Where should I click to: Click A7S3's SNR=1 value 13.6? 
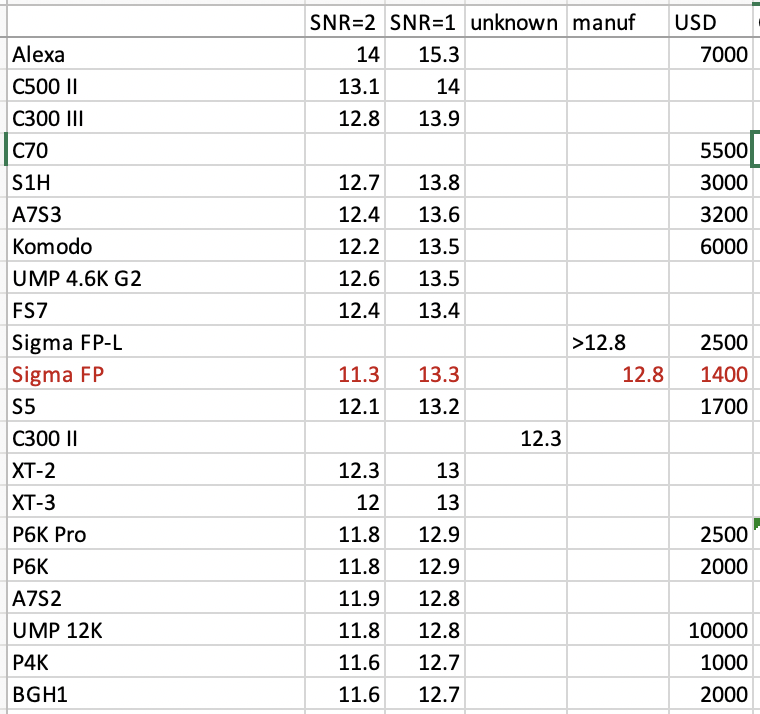point(425,213)
